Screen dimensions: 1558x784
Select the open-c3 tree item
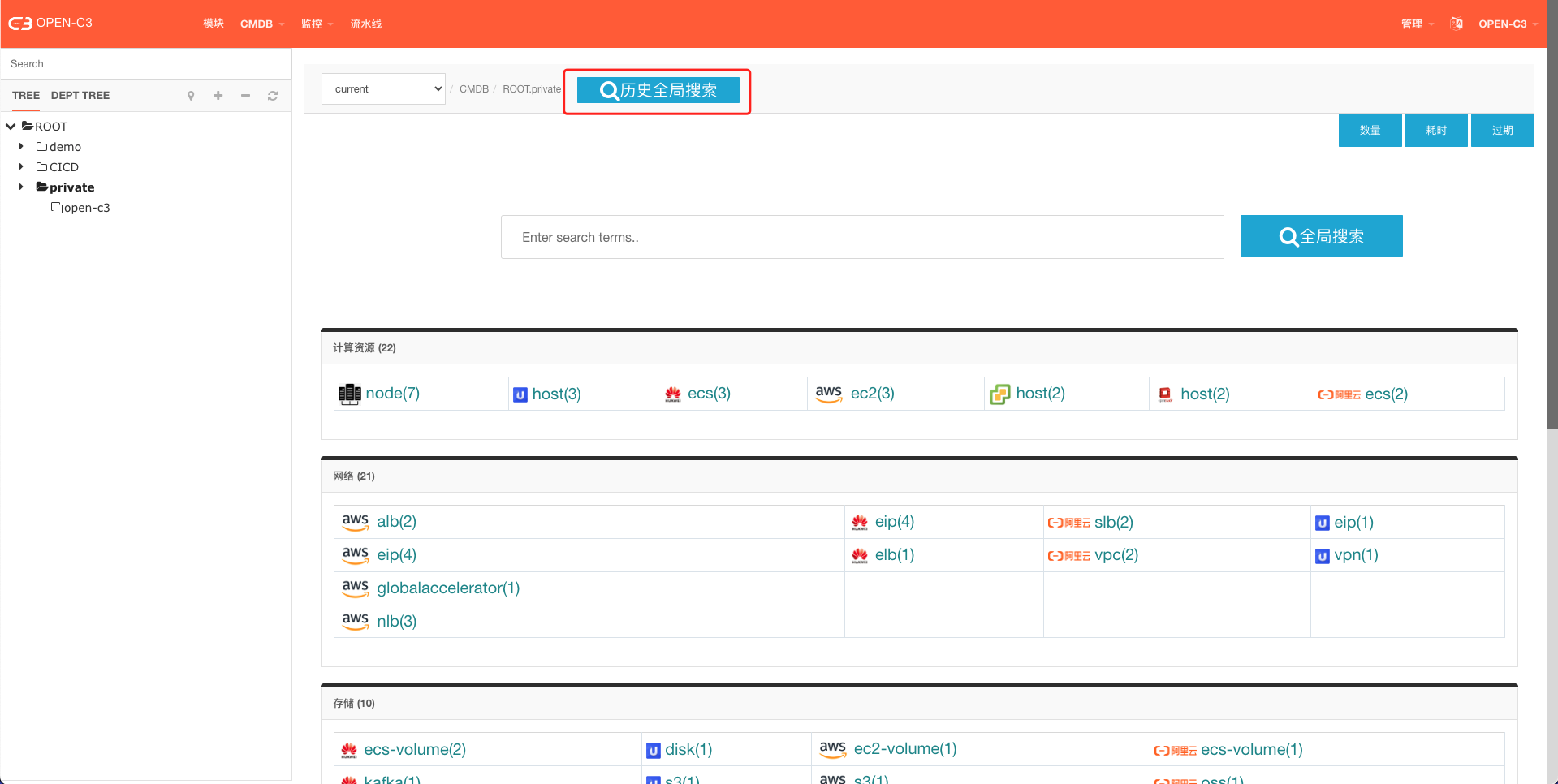(x=87, y=208)
